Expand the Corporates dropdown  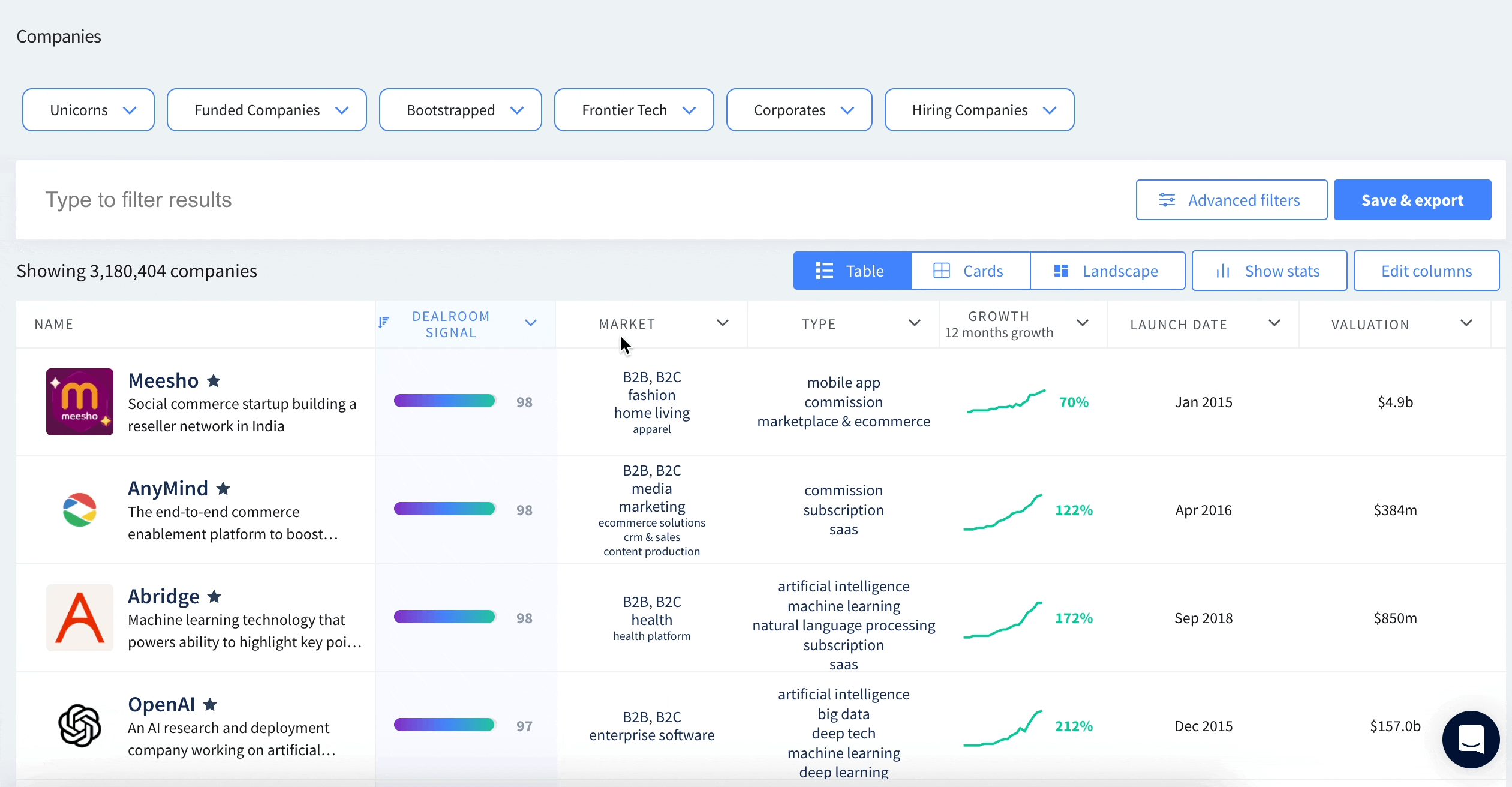799,110
